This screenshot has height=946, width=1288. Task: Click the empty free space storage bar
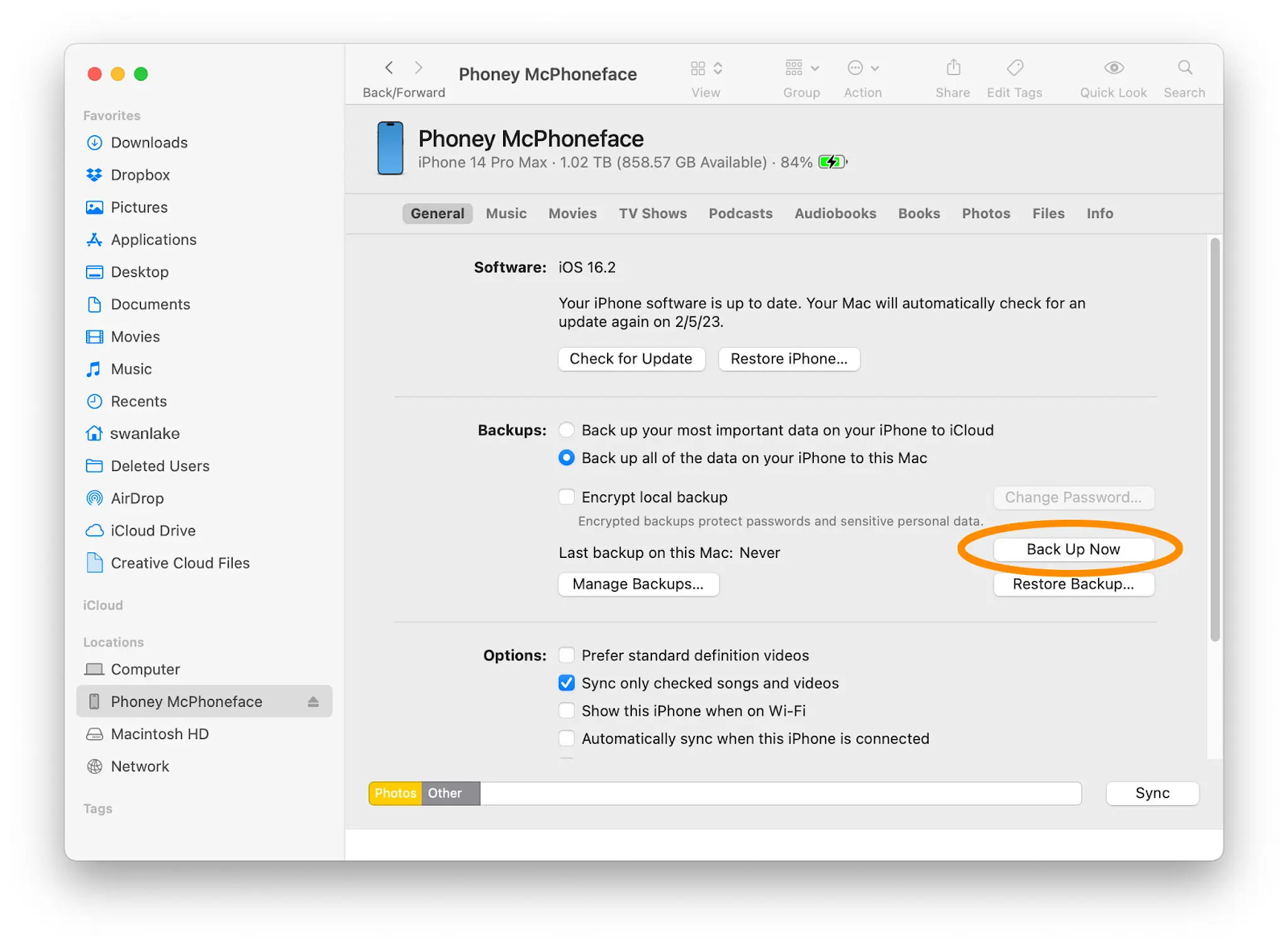(x=781, y=793)
